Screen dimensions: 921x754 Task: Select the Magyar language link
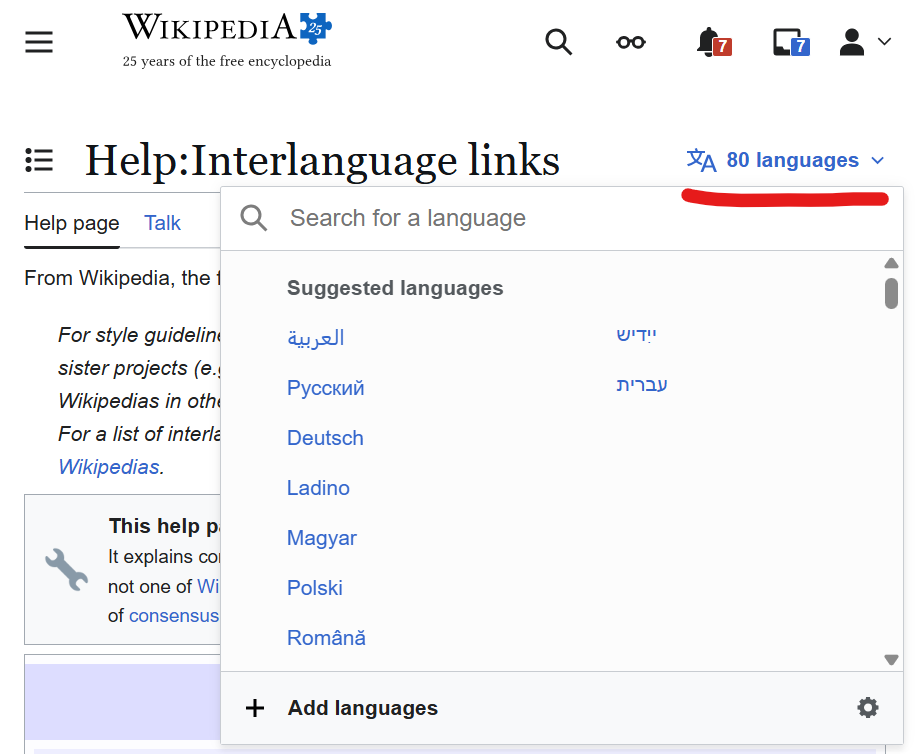click(322, 538)
